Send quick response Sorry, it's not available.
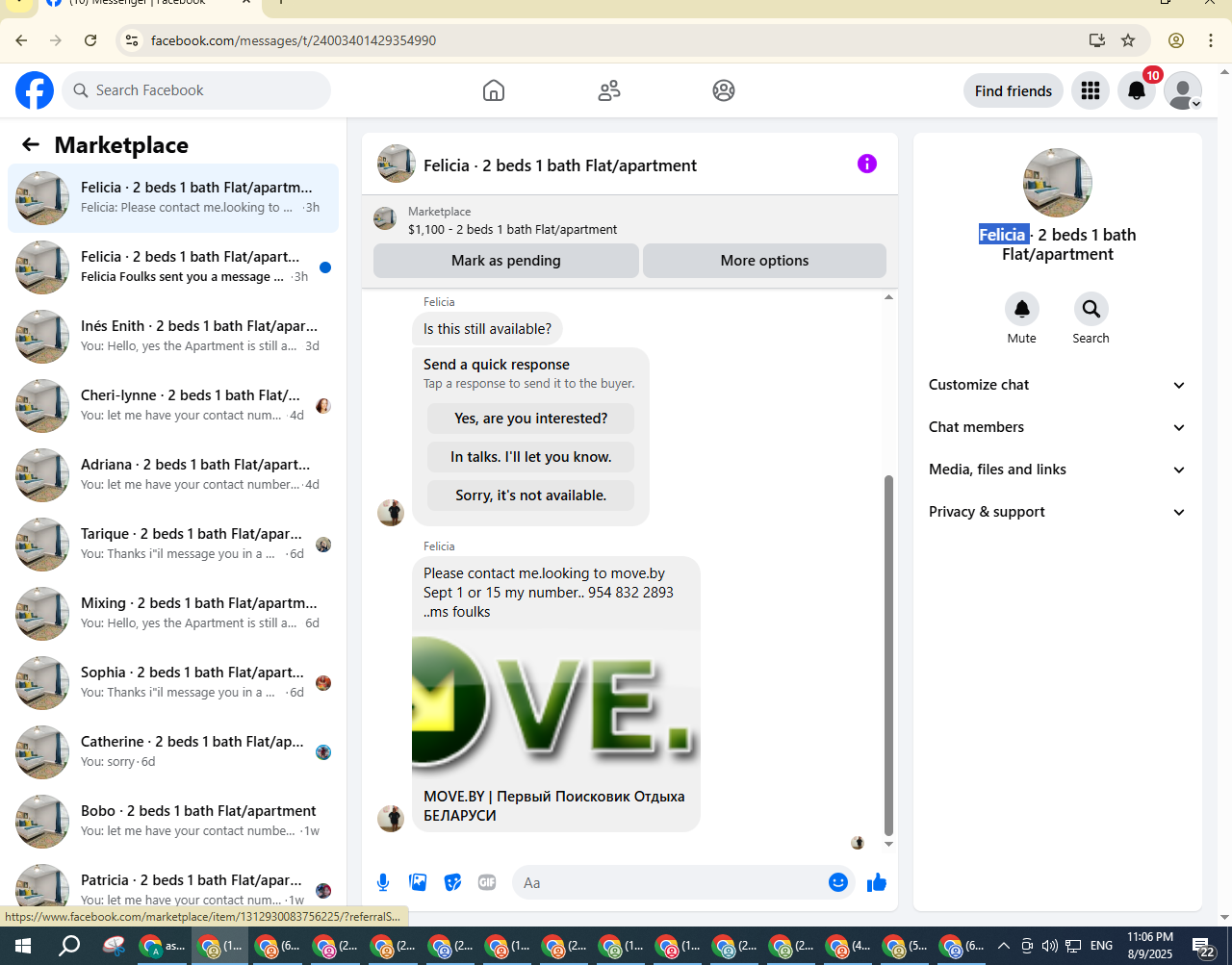This screenshot has height=965, width=1232. tap(531, 495)
